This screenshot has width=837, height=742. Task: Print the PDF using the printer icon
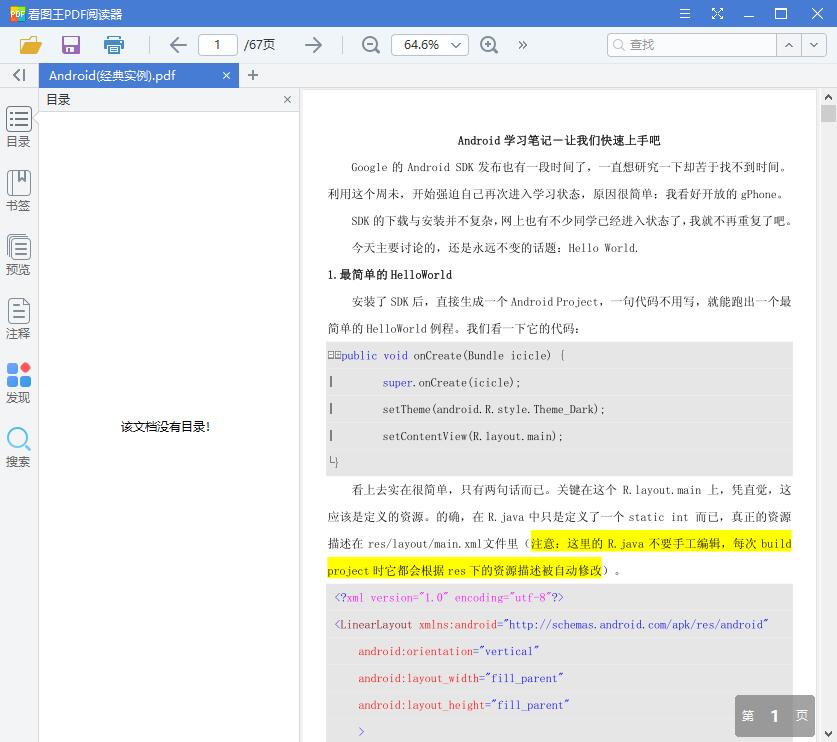click(x=113, y=45)
